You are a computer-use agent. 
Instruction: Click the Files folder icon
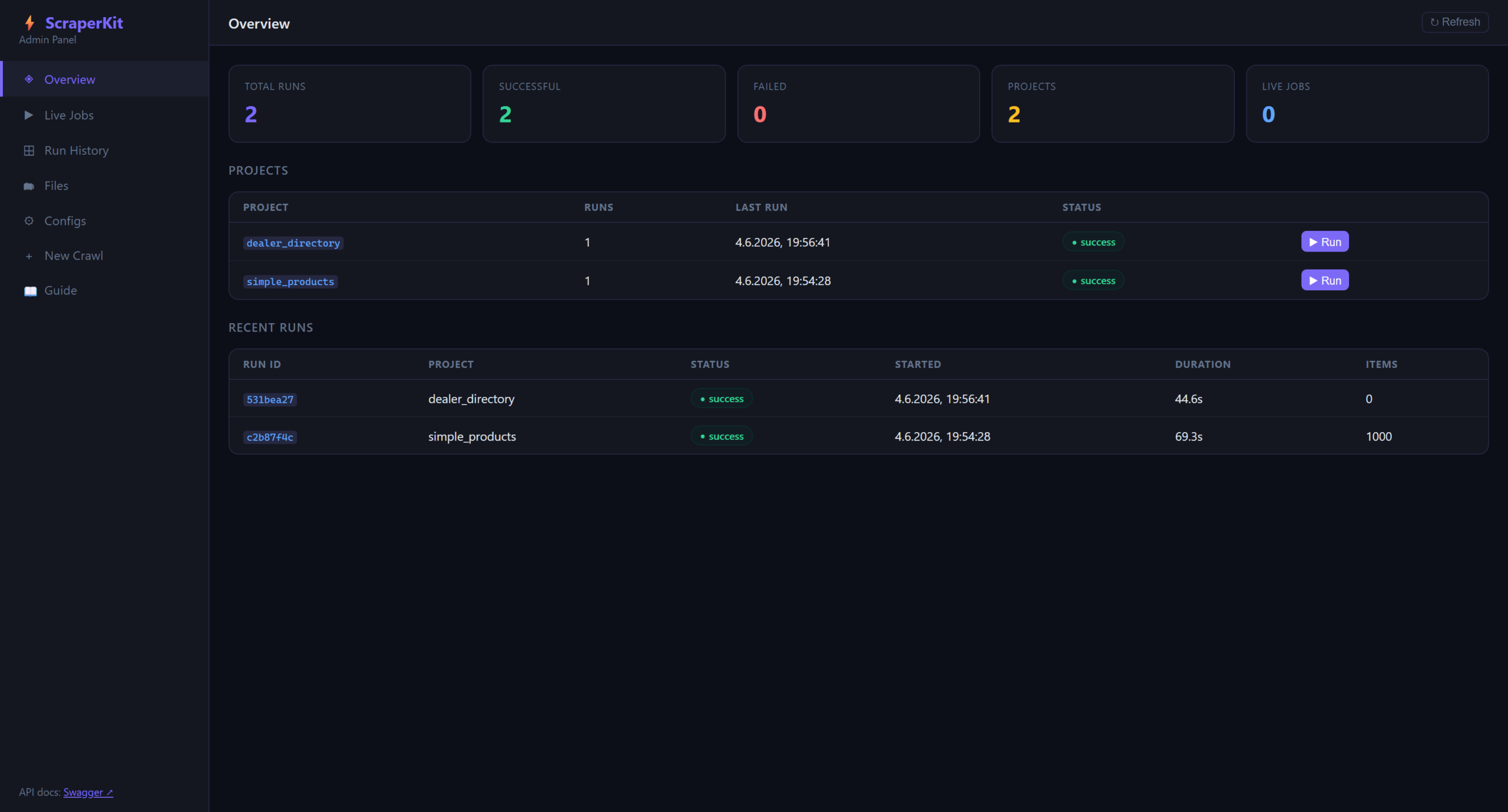29,186
